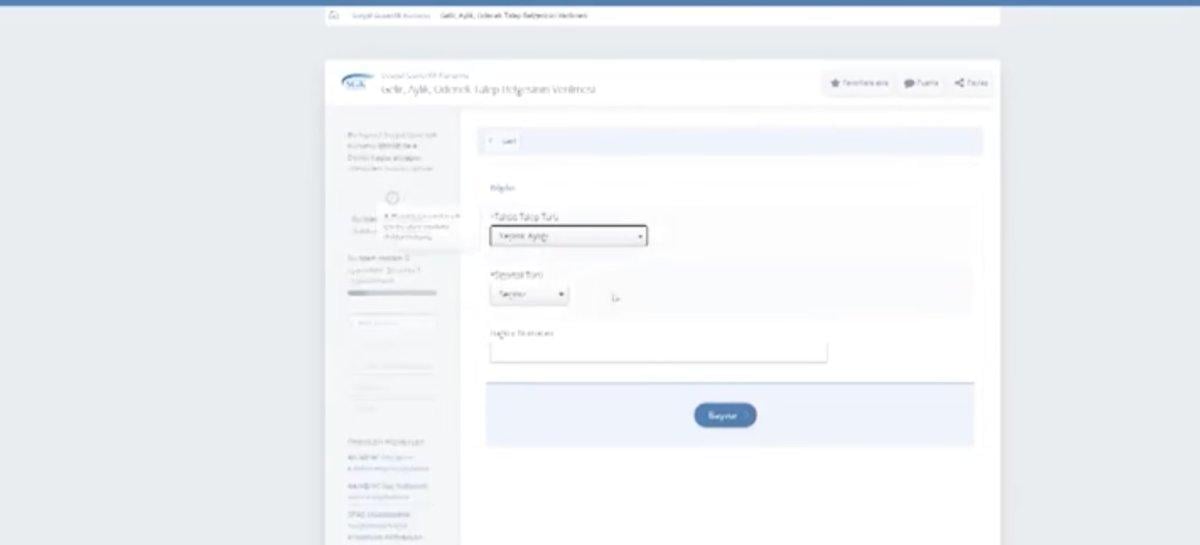This screenshot has height=545, width=1200.
Task: Click the star icon for Favorilere ekle
Action: point(835,83)
